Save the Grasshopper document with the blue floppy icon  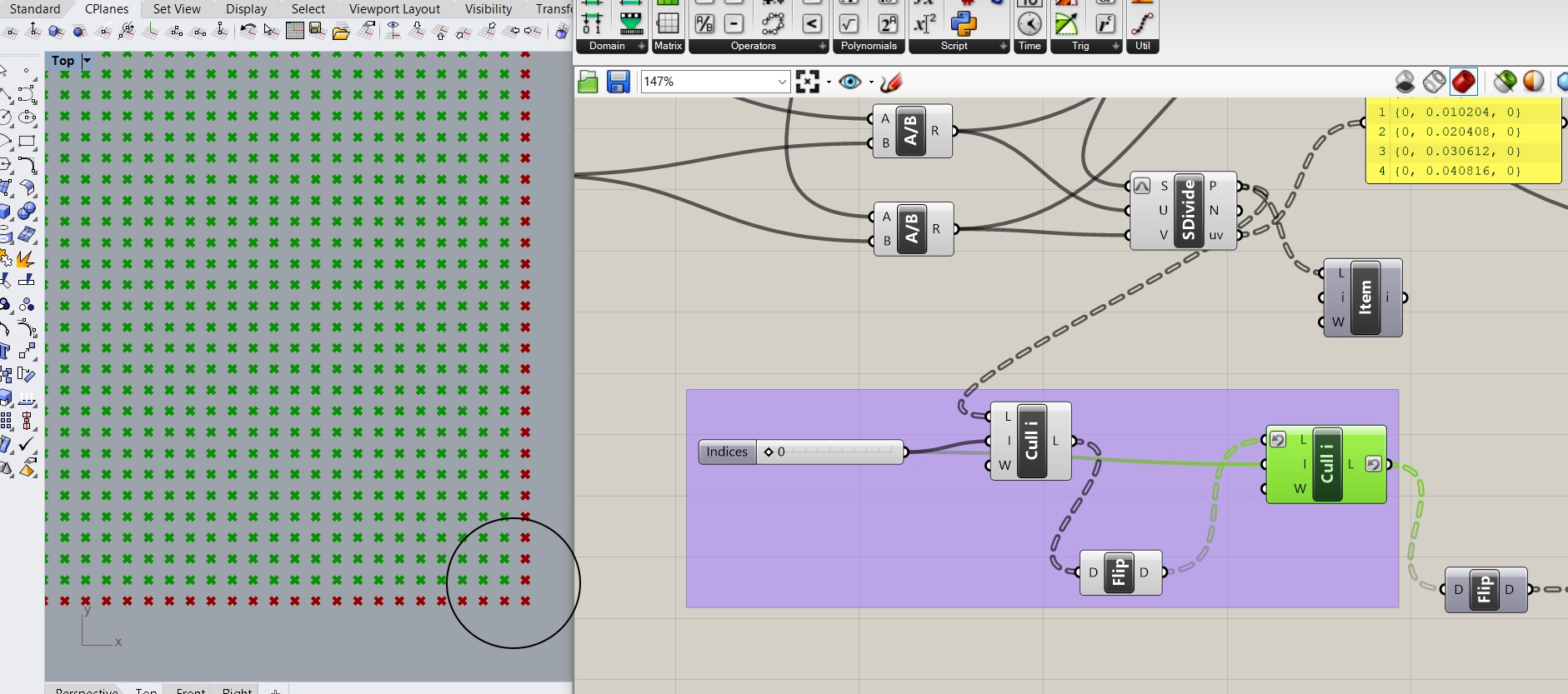(618, 82)
